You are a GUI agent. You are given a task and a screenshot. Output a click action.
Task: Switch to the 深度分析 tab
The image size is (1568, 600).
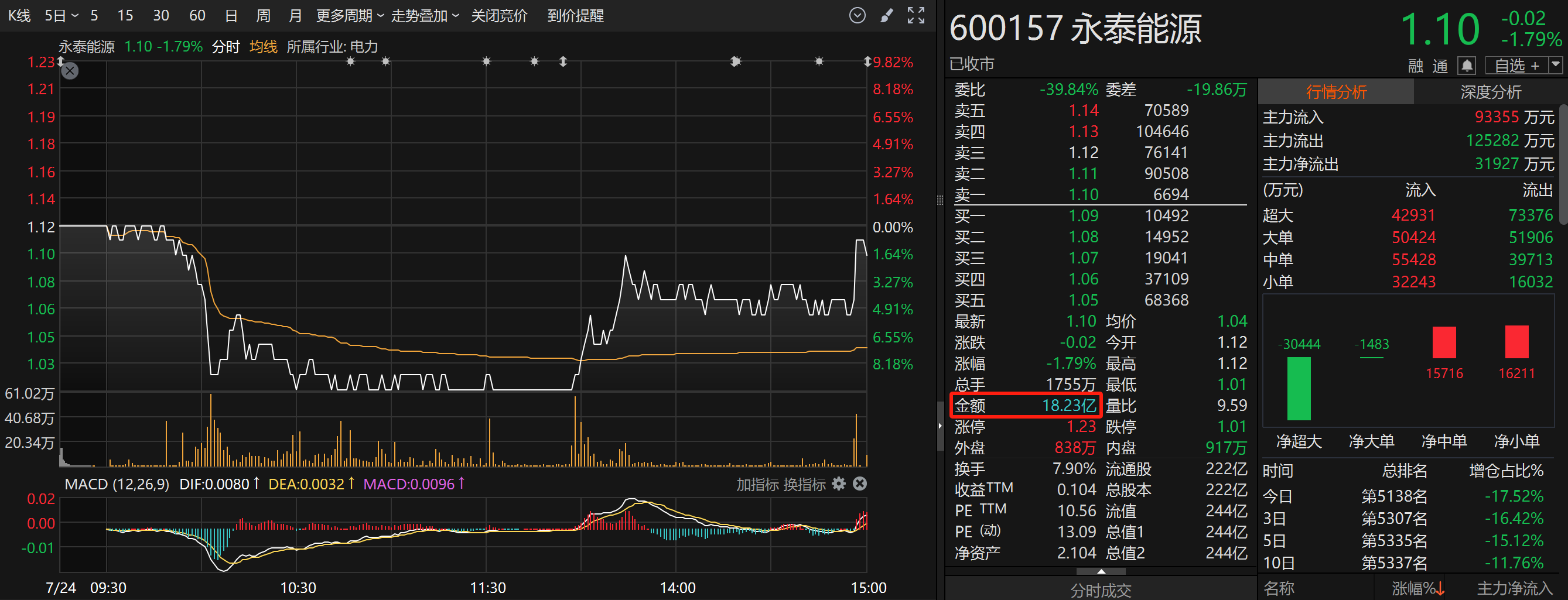point(1490,92)
